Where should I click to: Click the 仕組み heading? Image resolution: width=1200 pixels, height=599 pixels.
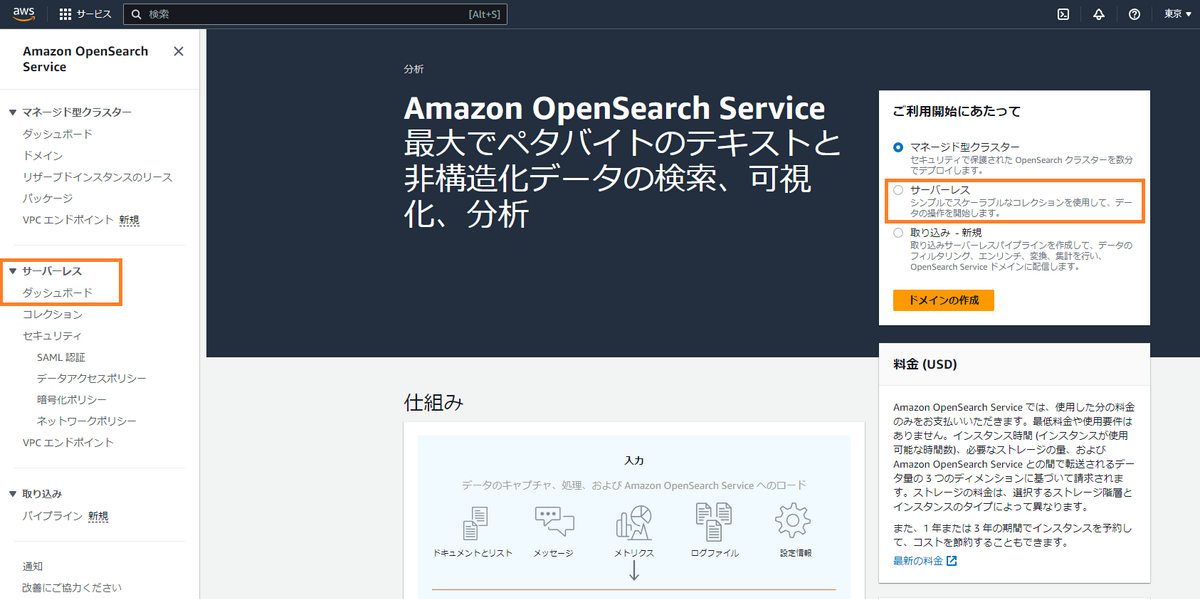pos(434,403)
